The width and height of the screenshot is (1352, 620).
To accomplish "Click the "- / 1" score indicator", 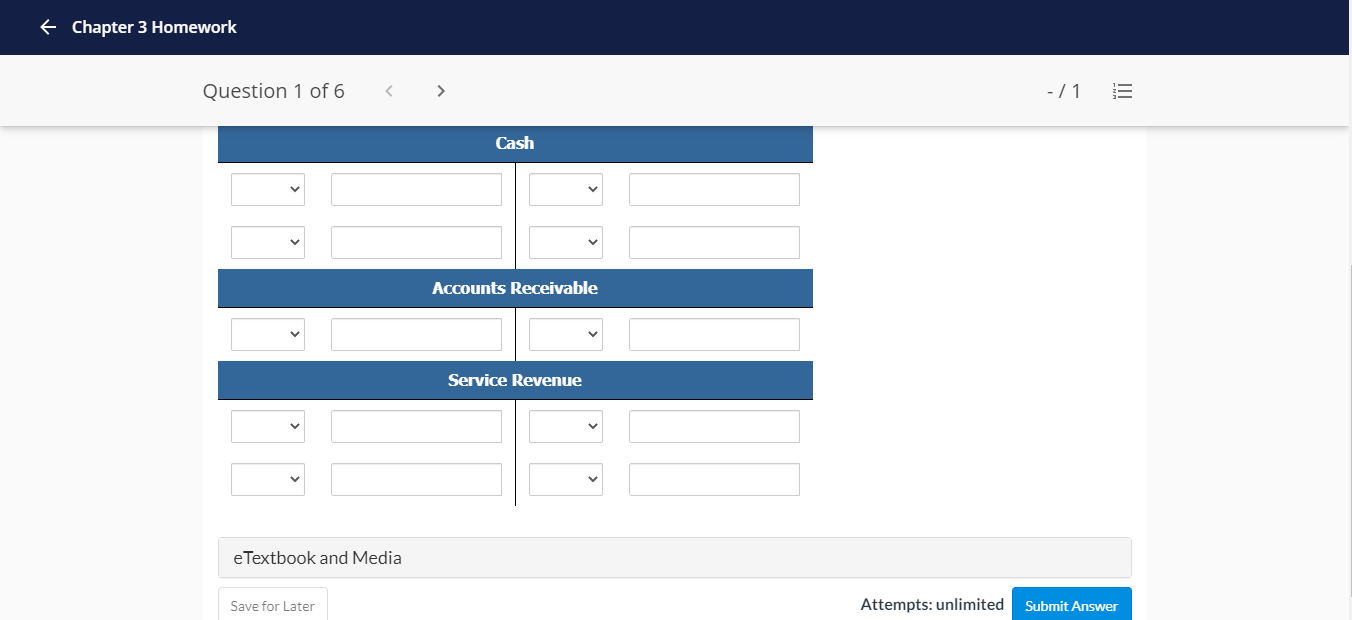I will pyautogui.click(x=1064, y=91).
